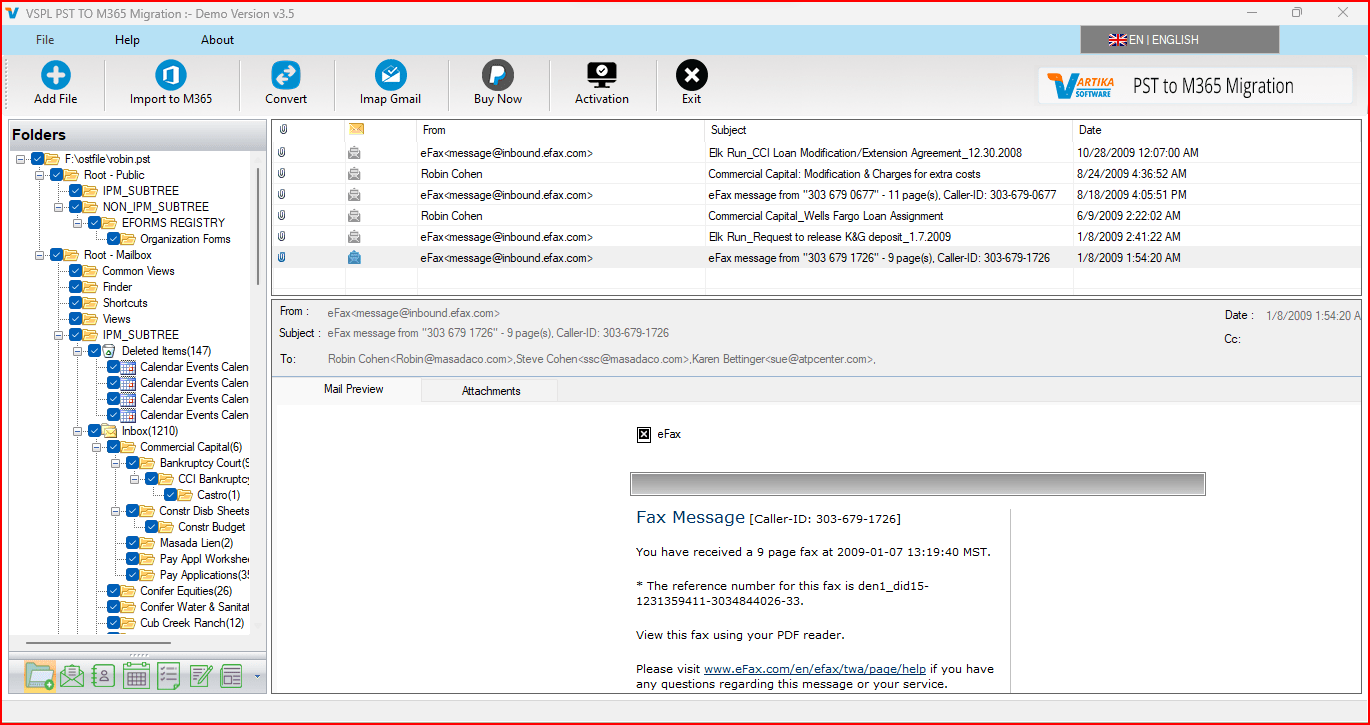
Task: Click the first Calendar Events calendar icon
Action: tap(129, 367)
